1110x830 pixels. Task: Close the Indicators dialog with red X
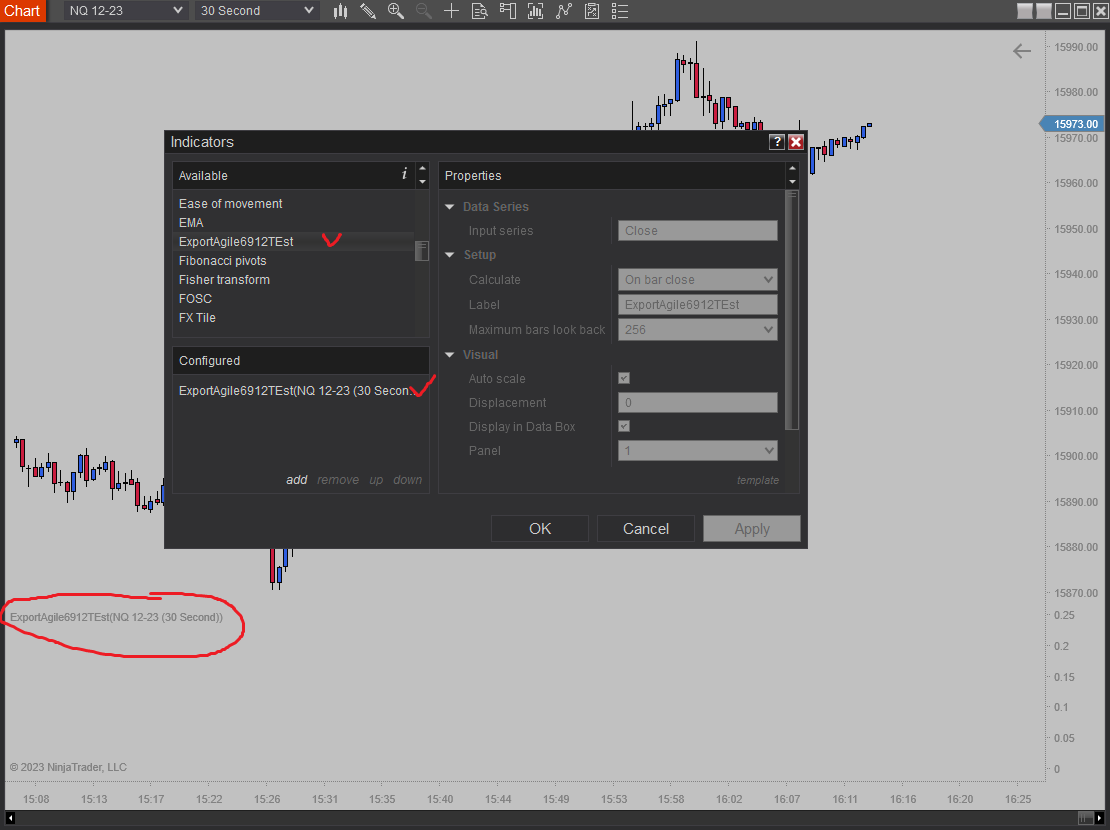tap(796, 142)
